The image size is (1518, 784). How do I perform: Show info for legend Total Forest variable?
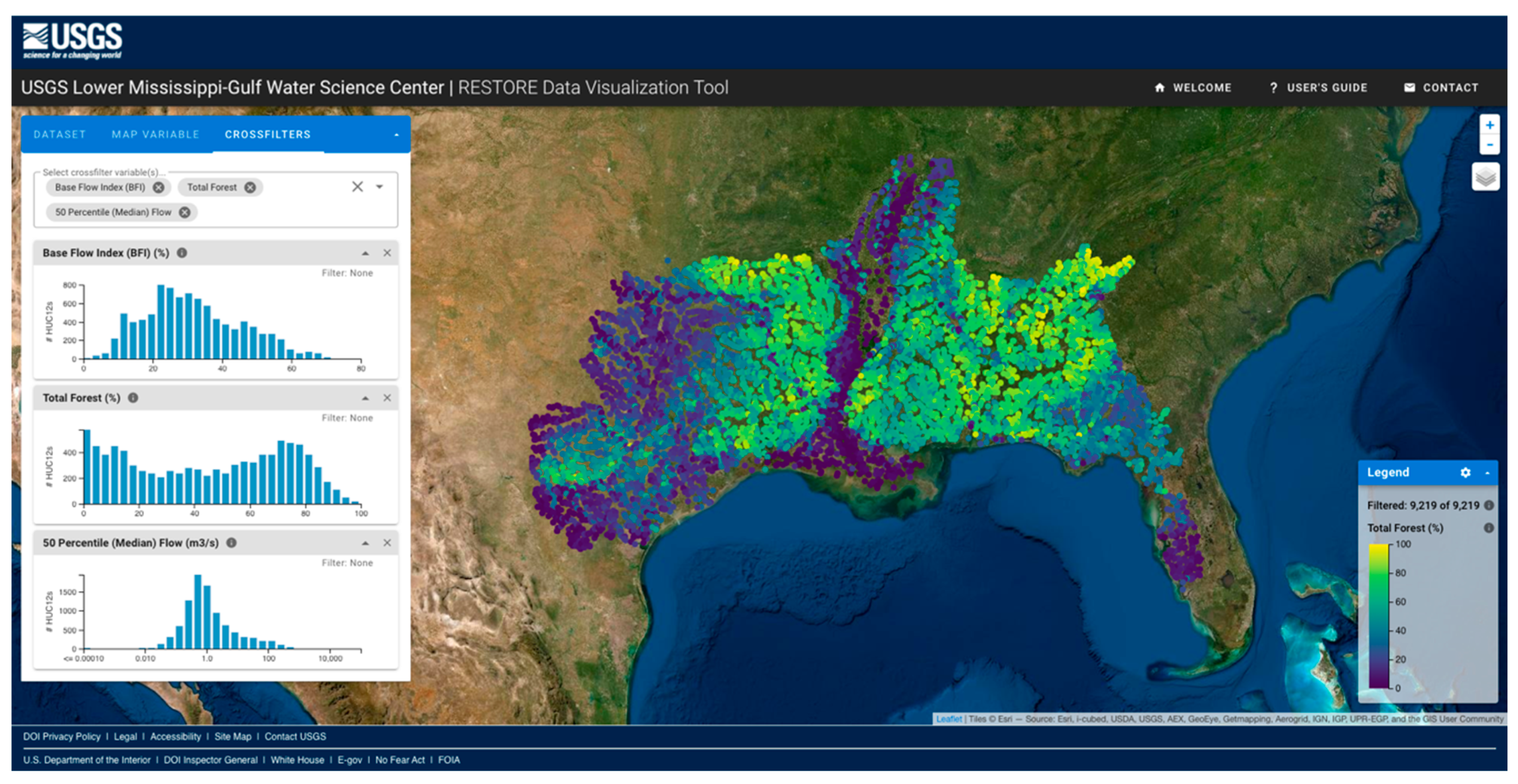tap(1489, 528)
